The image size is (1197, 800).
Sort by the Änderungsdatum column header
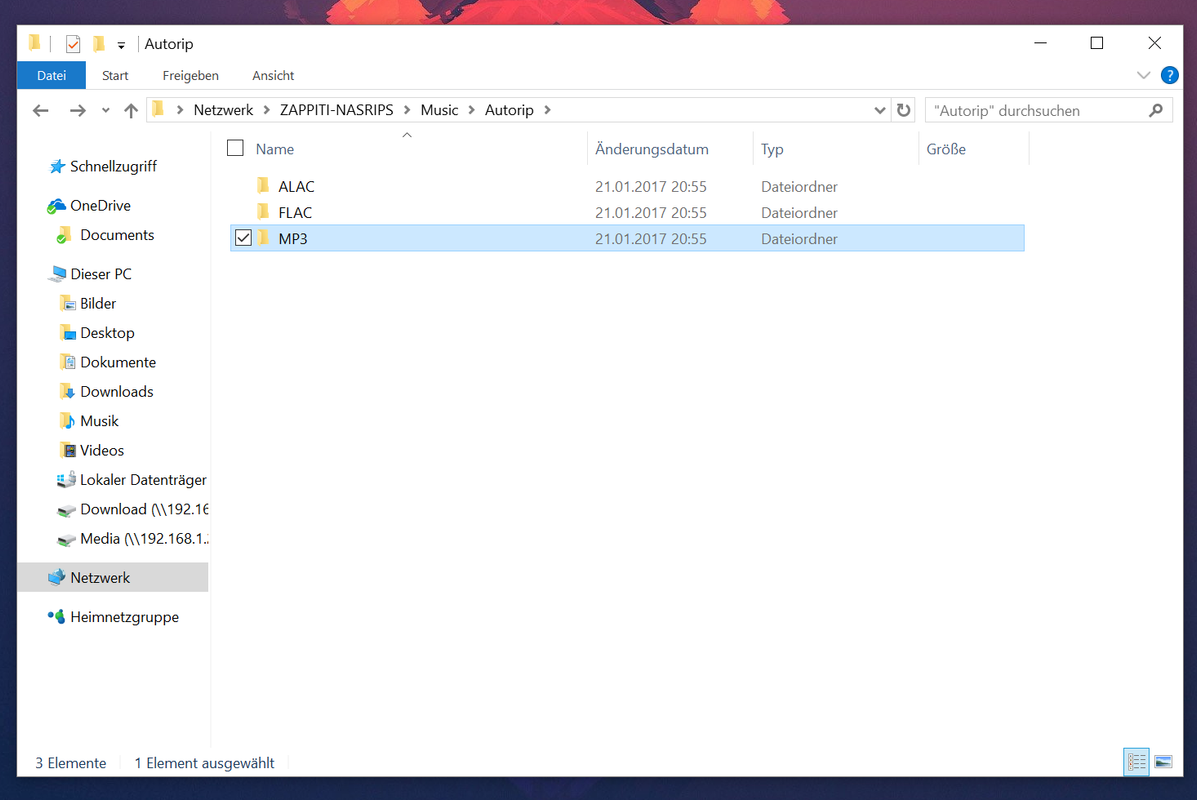[x=651, y=149]
